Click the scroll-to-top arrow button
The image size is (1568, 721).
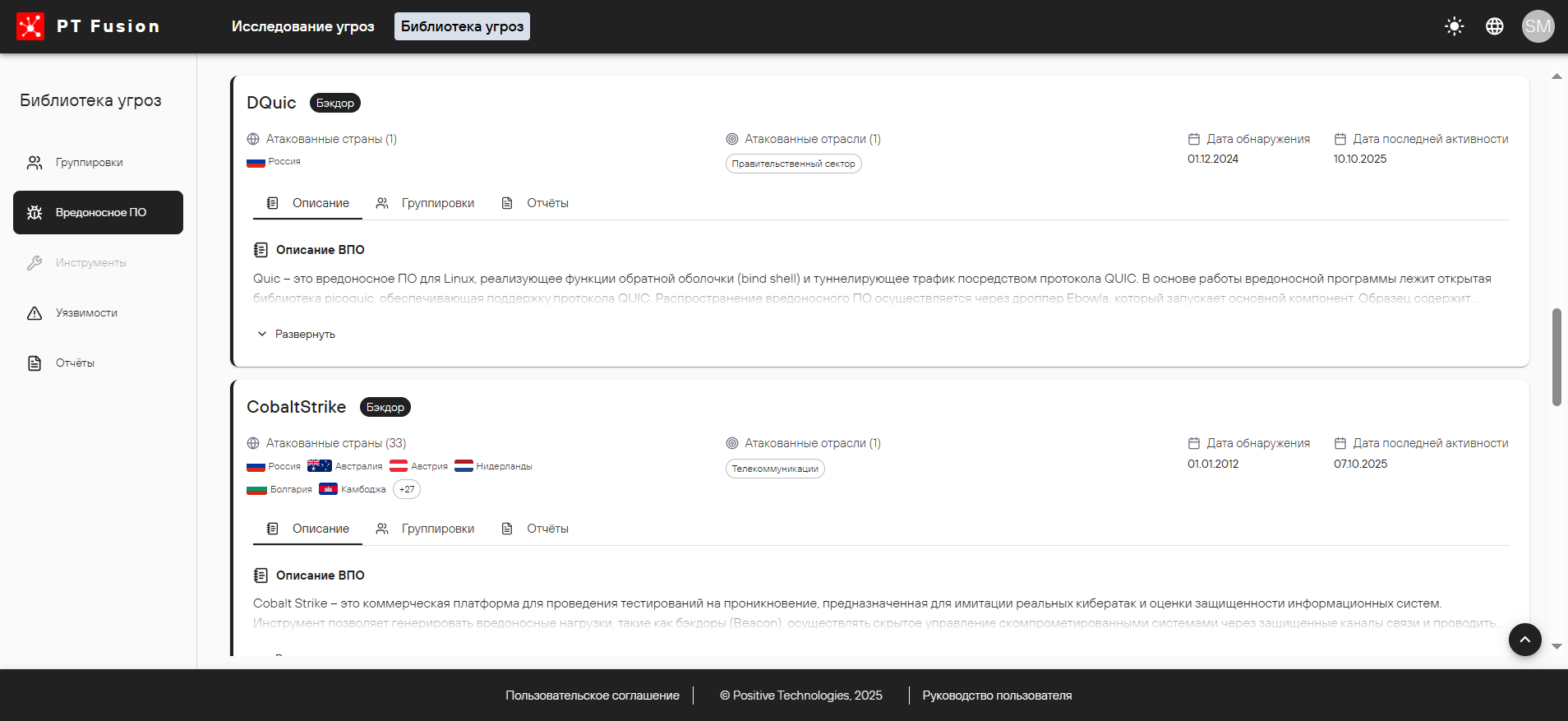1524,640
